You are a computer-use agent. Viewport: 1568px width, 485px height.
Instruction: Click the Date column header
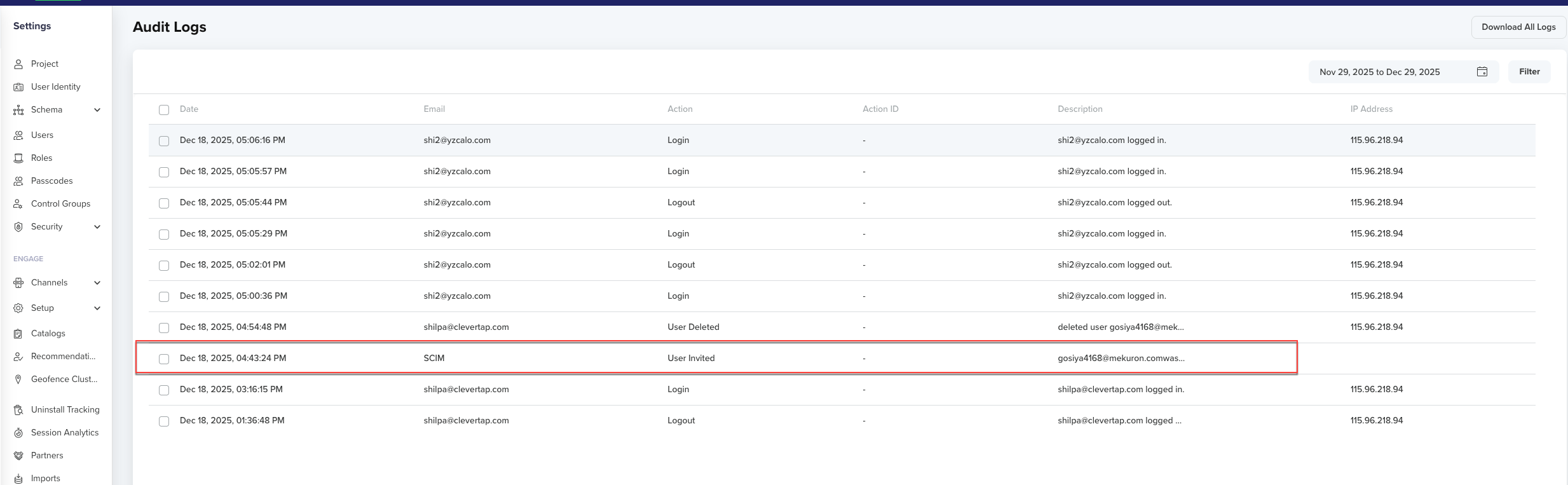189,109
